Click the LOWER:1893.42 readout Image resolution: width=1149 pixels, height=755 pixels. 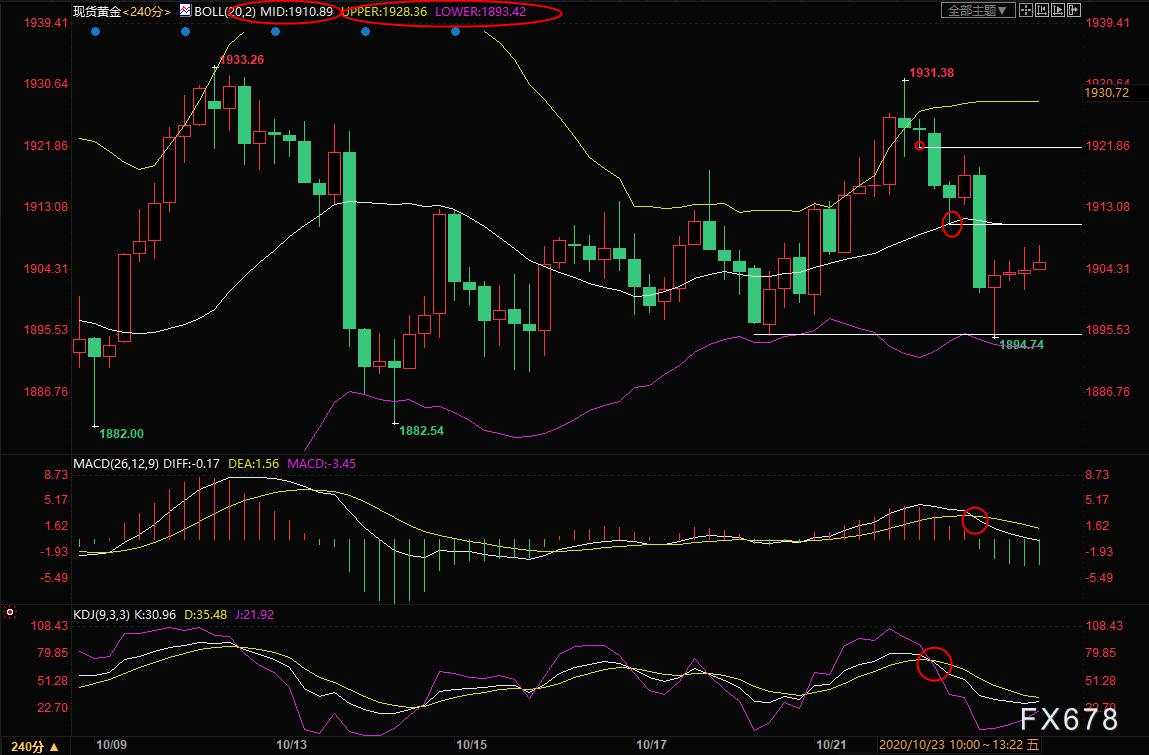click(x=481, y=12)
